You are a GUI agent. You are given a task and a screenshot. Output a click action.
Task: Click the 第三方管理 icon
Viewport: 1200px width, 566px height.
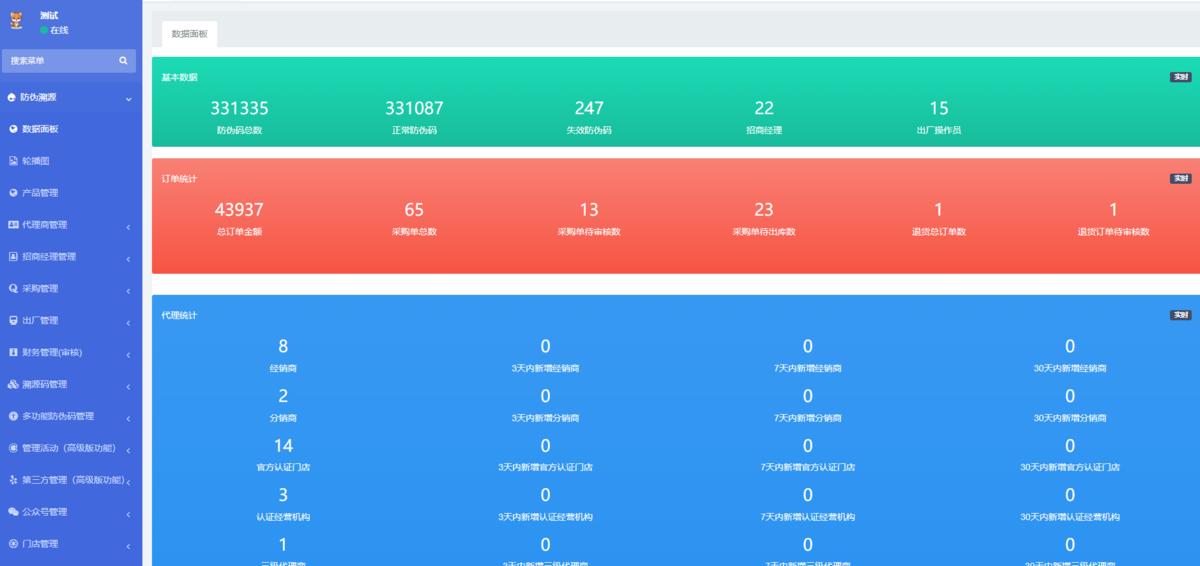point(13,480)
